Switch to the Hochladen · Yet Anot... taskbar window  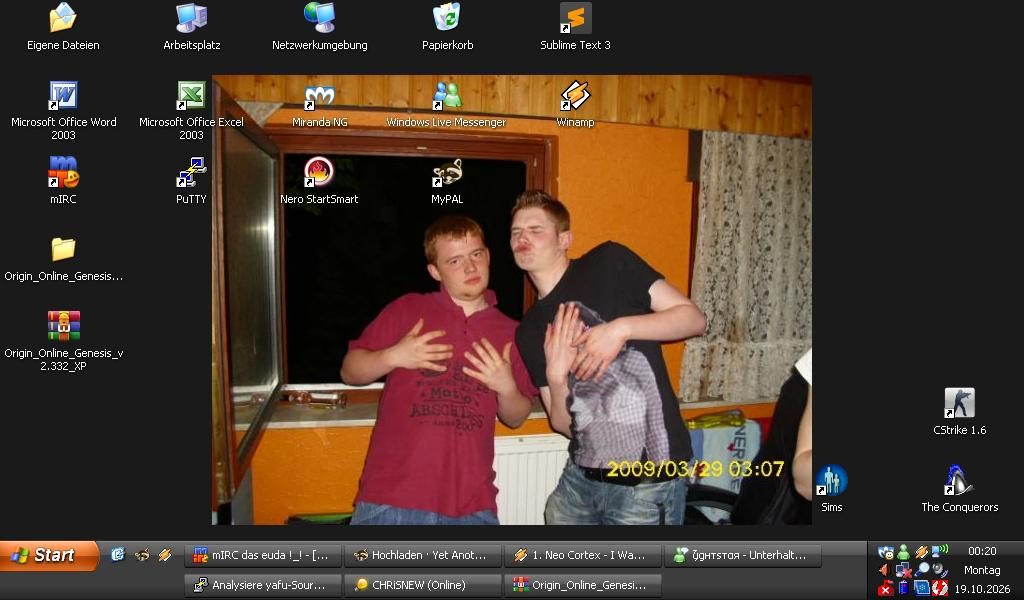(423, 555)
